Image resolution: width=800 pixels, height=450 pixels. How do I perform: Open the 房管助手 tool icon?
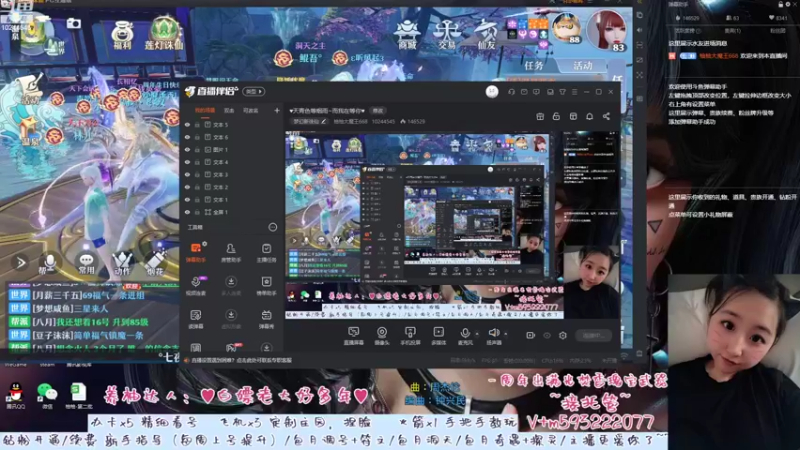(231, 252)
